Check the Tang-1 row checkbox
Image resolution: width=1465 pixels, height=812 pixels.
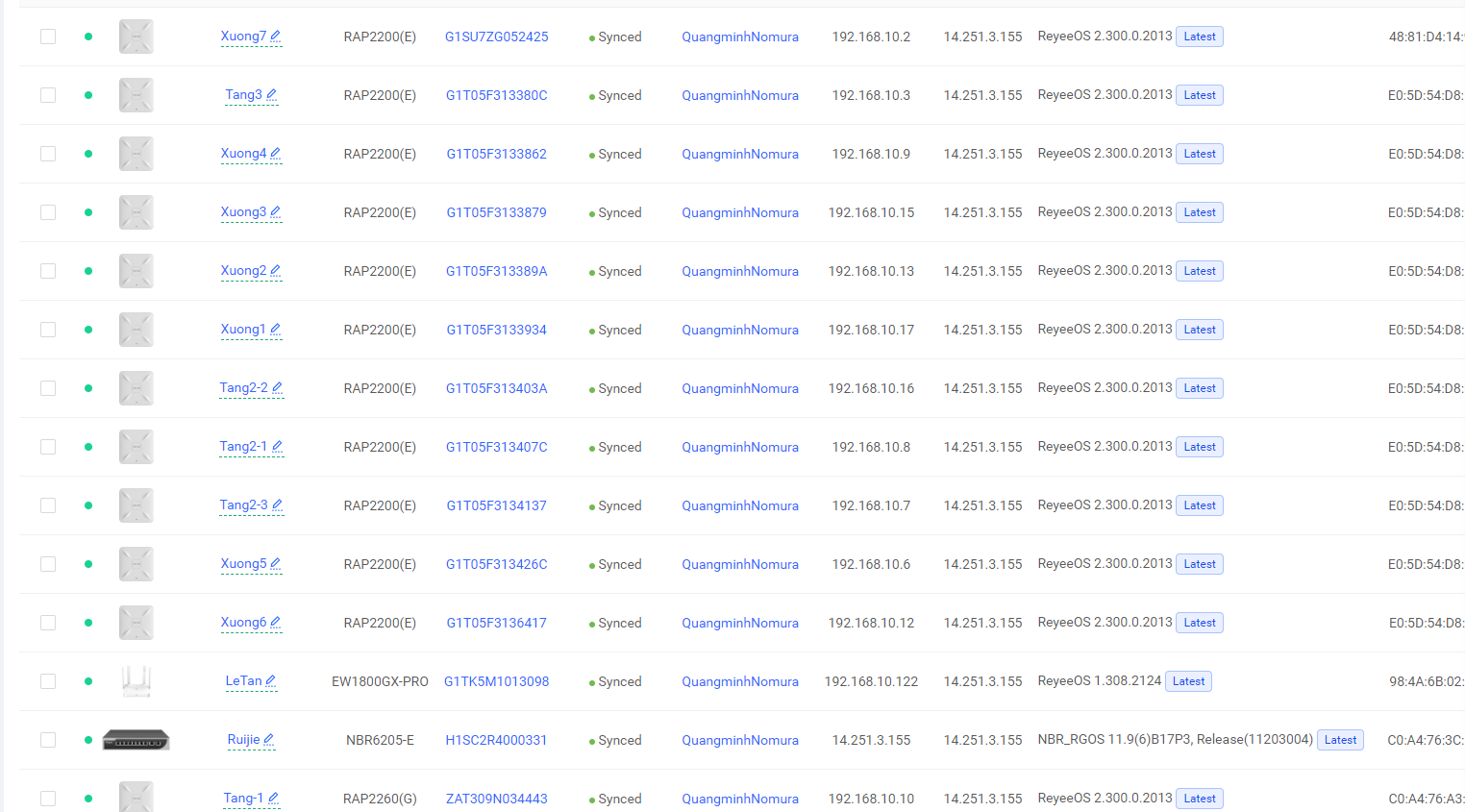[48, 799]
